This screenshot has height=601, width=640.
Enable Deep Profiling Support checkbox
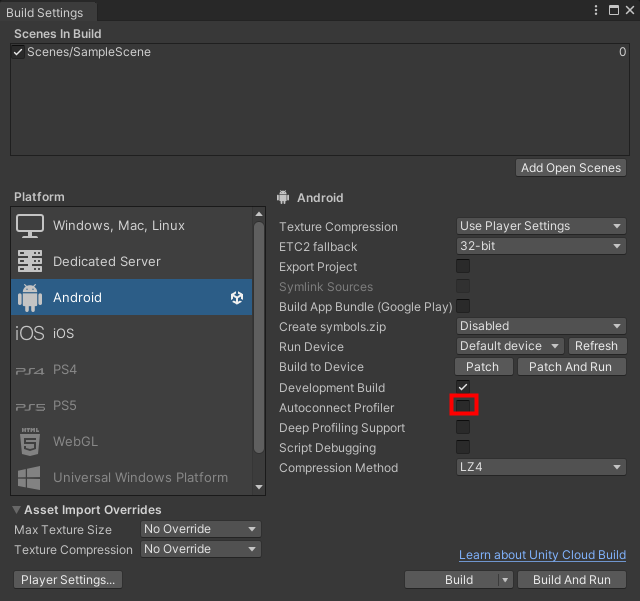coord(463,427)
